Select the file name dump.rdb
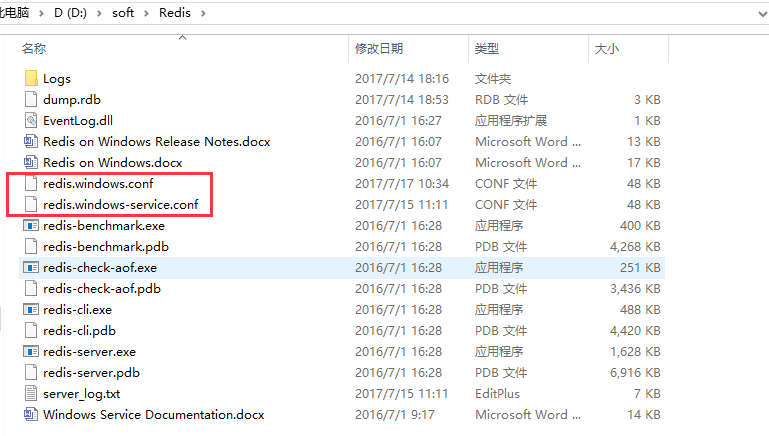769x436 pixels. (x=72, y=100)
